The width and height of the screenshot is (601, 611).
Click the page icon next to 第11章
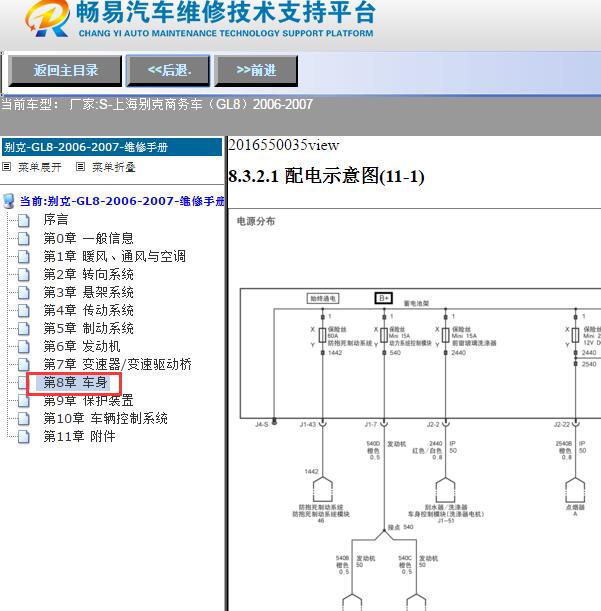click(x=24, y=436)
